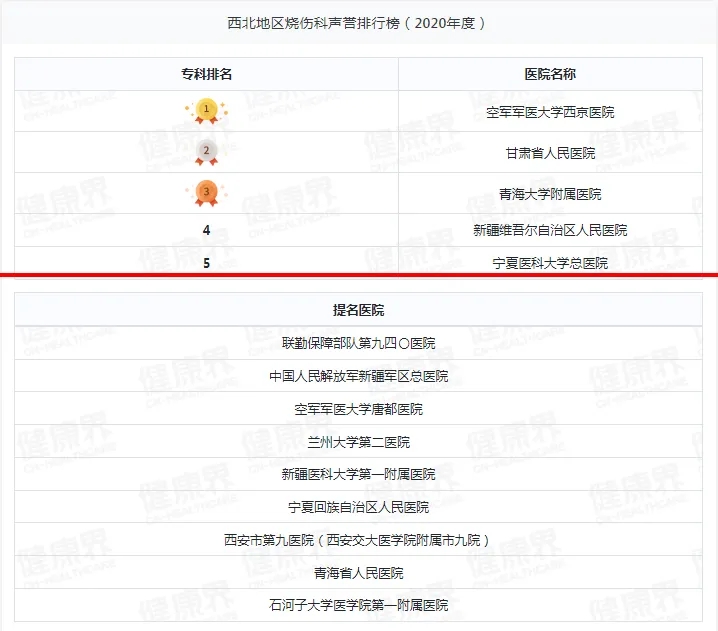
Task: Click rank number 5
Action: click(x=207, y=263)
